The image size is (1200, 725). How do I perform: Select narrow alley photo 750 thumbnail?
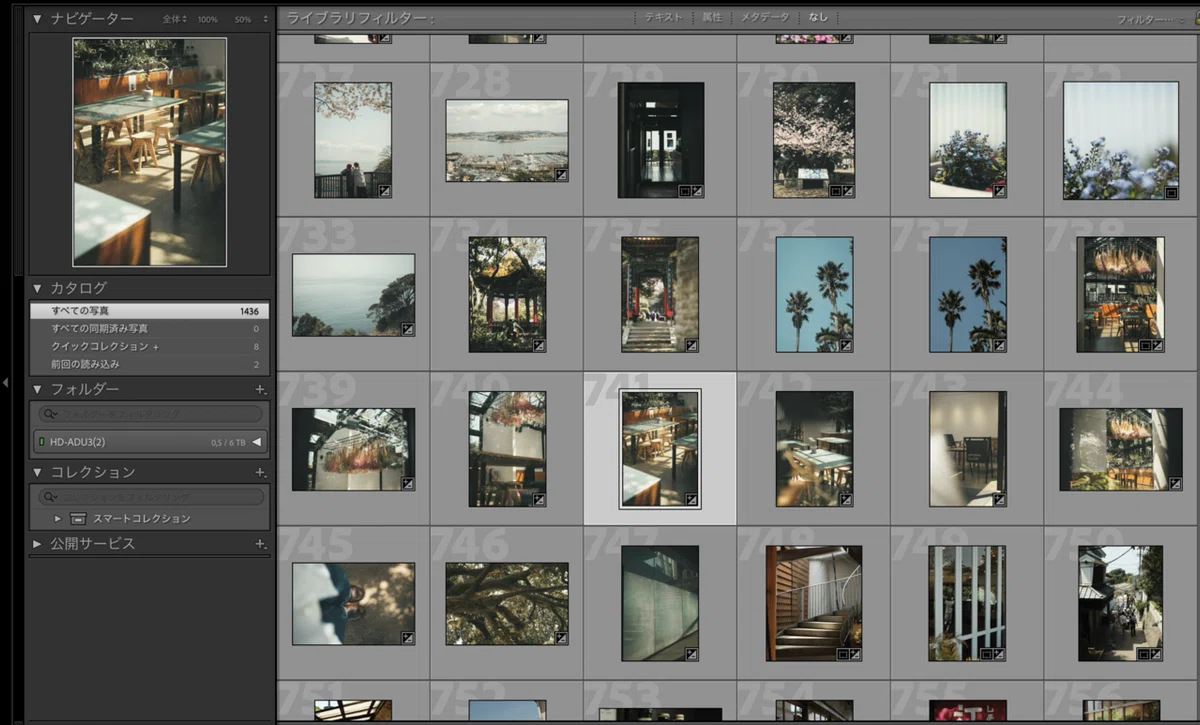(1121, 603)
